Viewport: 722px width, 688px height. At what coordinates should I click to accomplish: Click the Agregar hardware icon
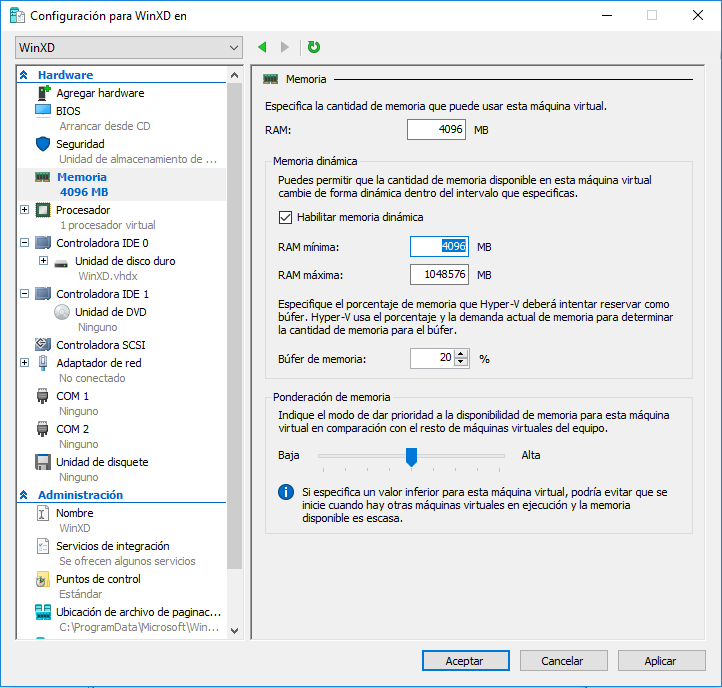coord(43,93)
